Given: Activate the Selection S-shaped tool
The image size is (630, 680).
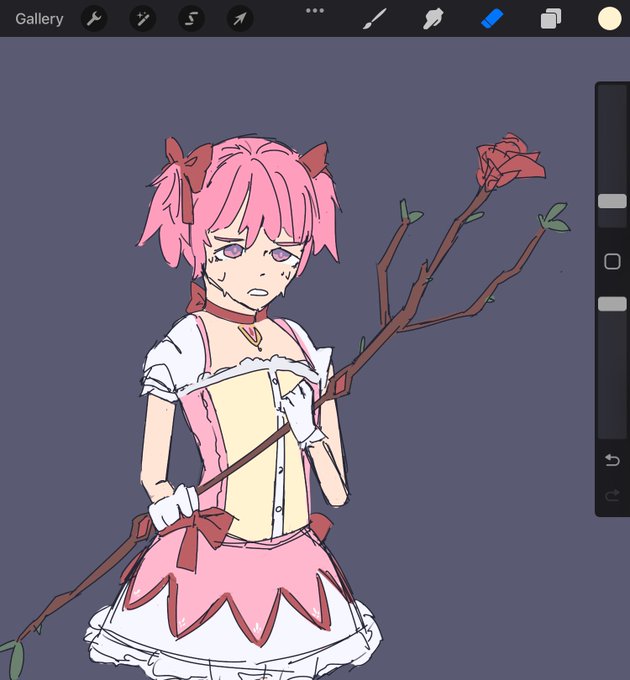Looking at the screenshot, I should click(192, 19).
